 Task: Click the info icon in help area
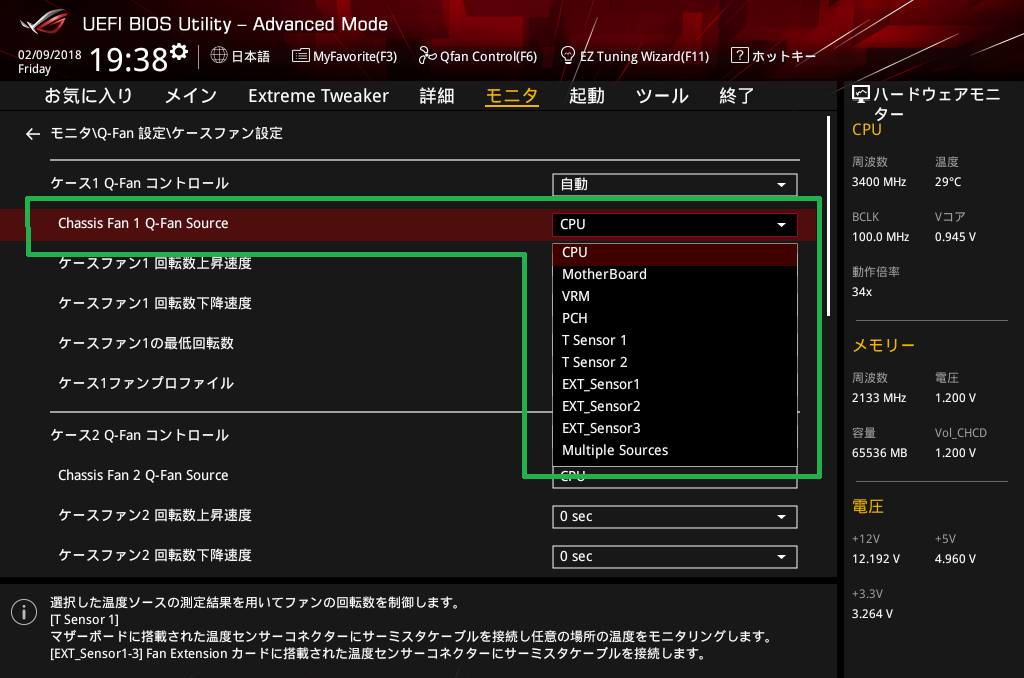coord(24,612)
